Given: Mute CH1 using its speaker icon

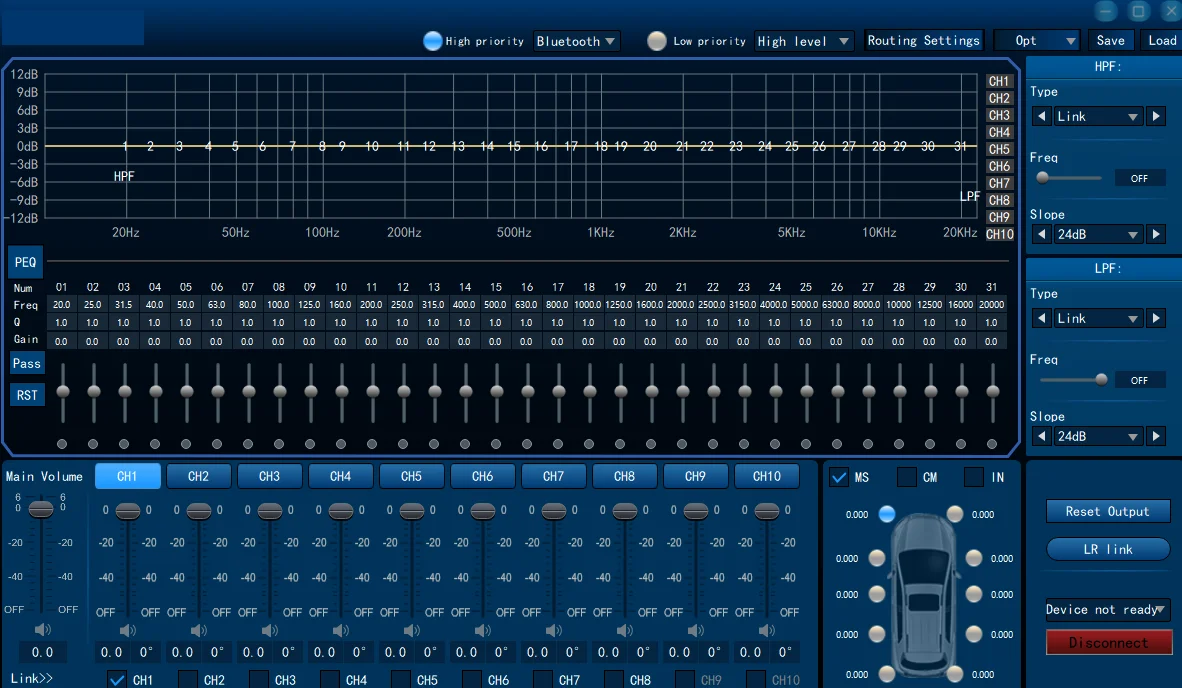Looking at the screenshot, I should point(127,631).
